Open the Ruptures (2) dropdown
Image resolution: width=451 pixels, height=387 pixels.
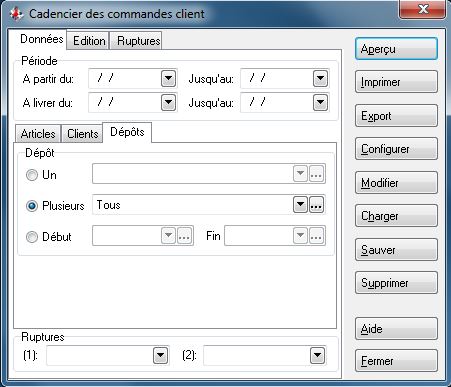tap(317, 356)
